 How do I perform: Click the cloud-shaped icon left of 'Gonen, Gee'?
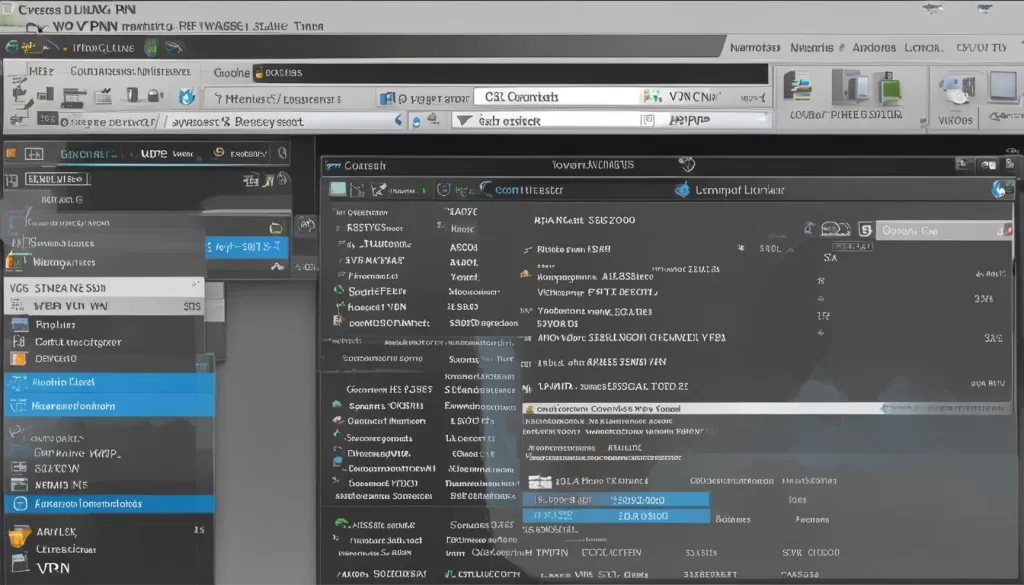(x=835, y=229)
